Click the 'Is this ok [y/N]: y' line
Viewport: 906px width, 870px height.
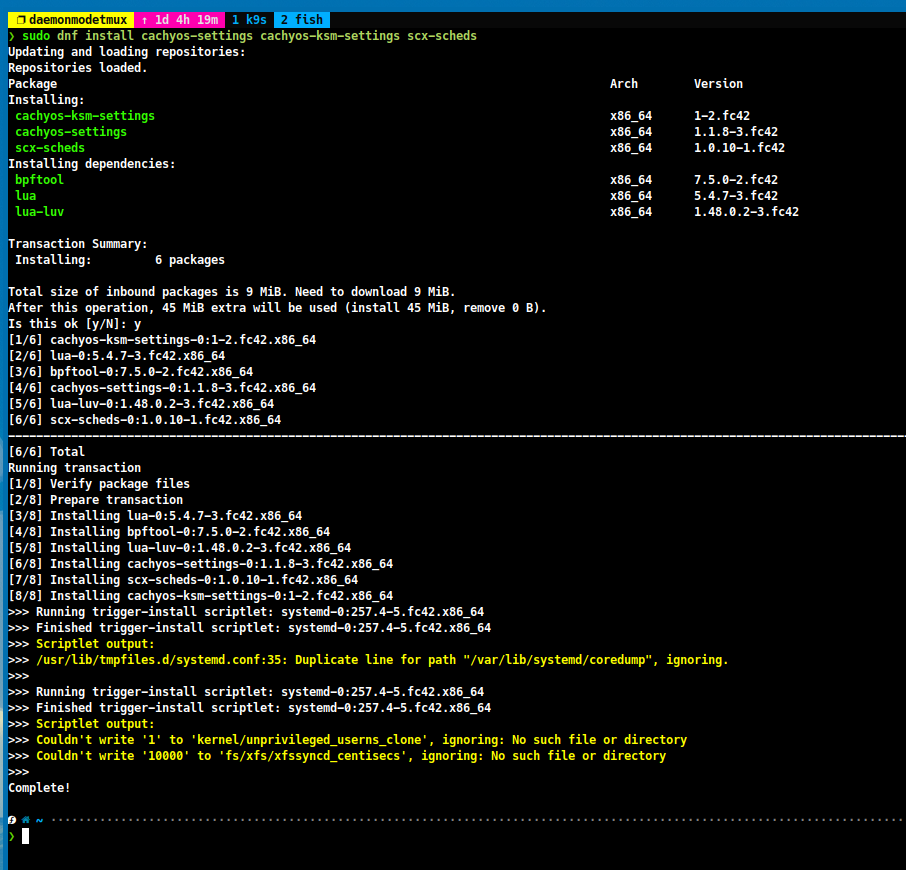[x=75, y=324]
